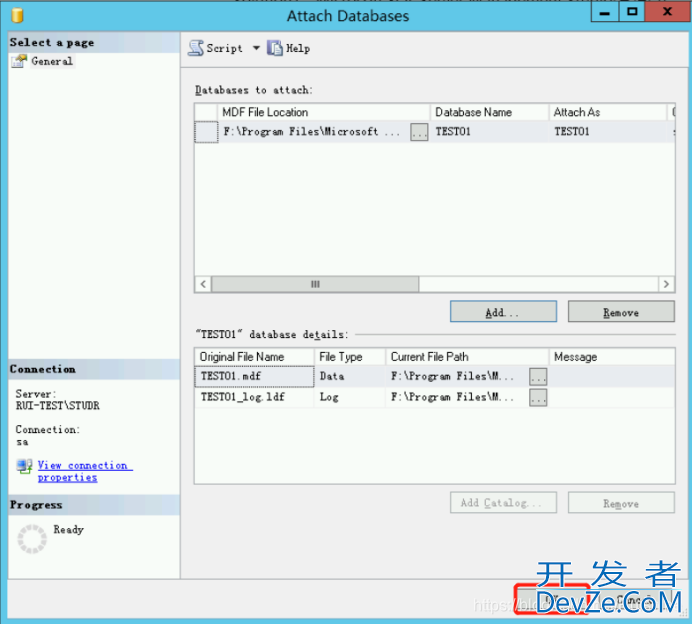This screenshot has width=692, height=624.
Task: Click the Log file type cell
Action: (350, 397)
